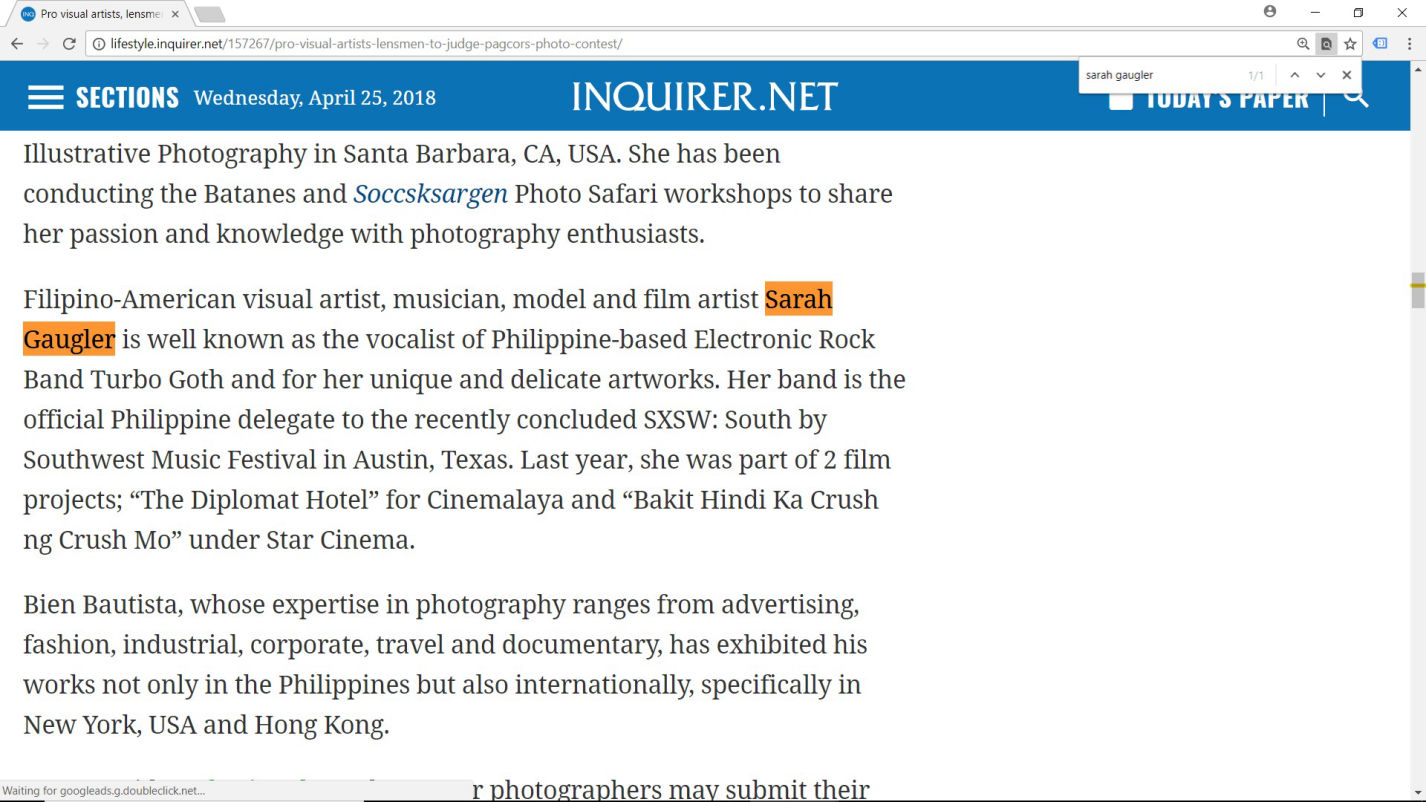Click the INQUIRER.NET logo
Viewport: 1426px width, 802px height.
[x=705, y=97]
